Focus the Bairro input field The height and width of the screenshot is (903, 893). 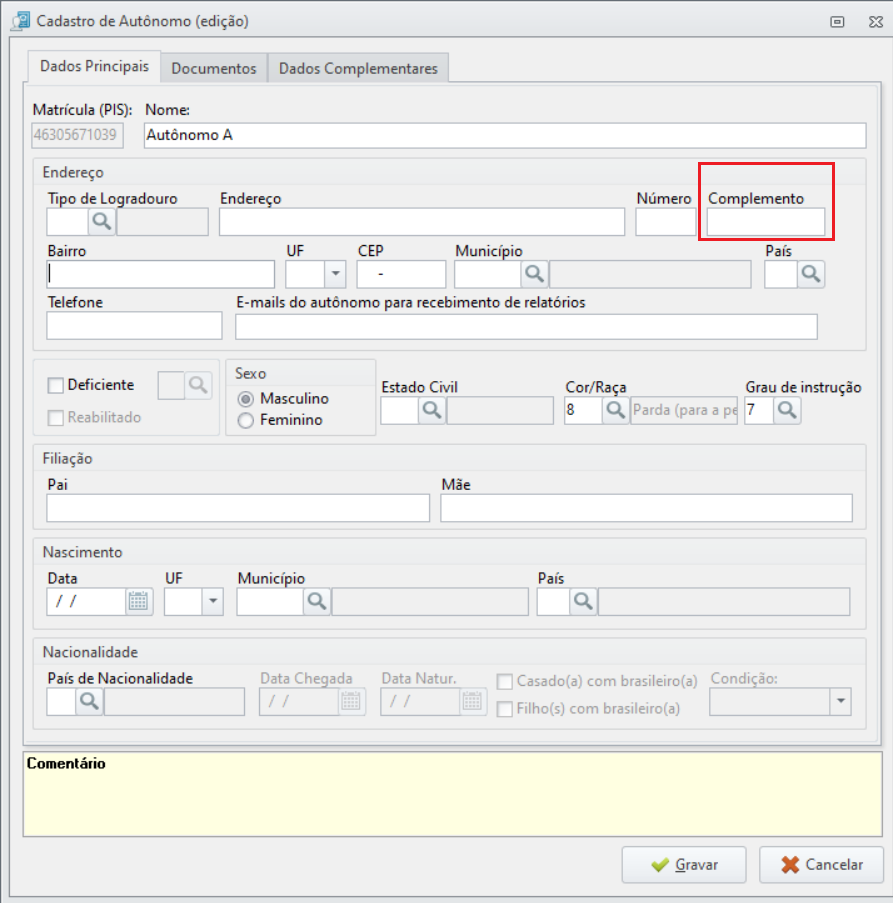[161, 274]
